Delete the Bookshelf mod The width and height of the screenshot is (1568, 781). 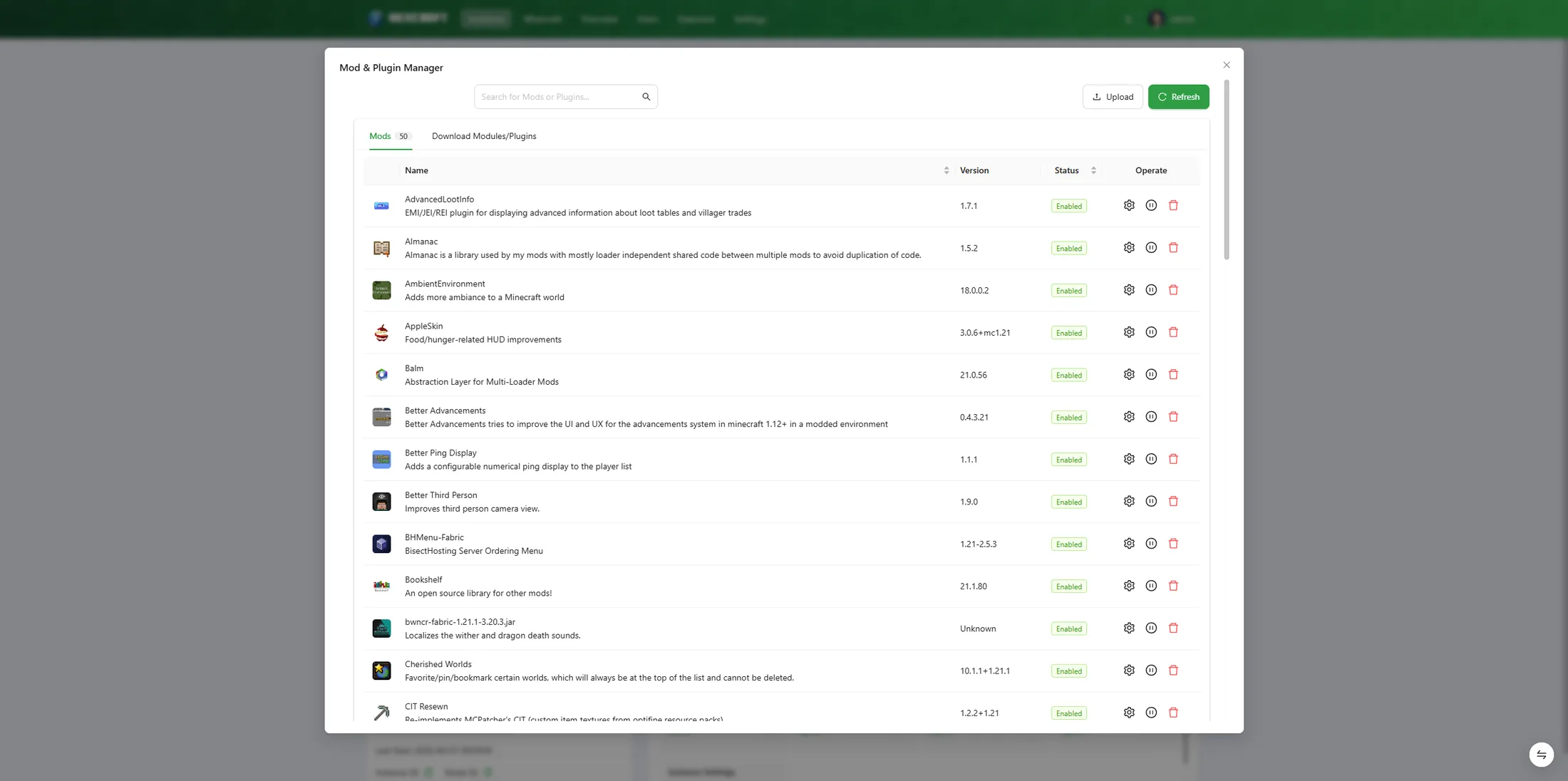tap(1173, 586)
